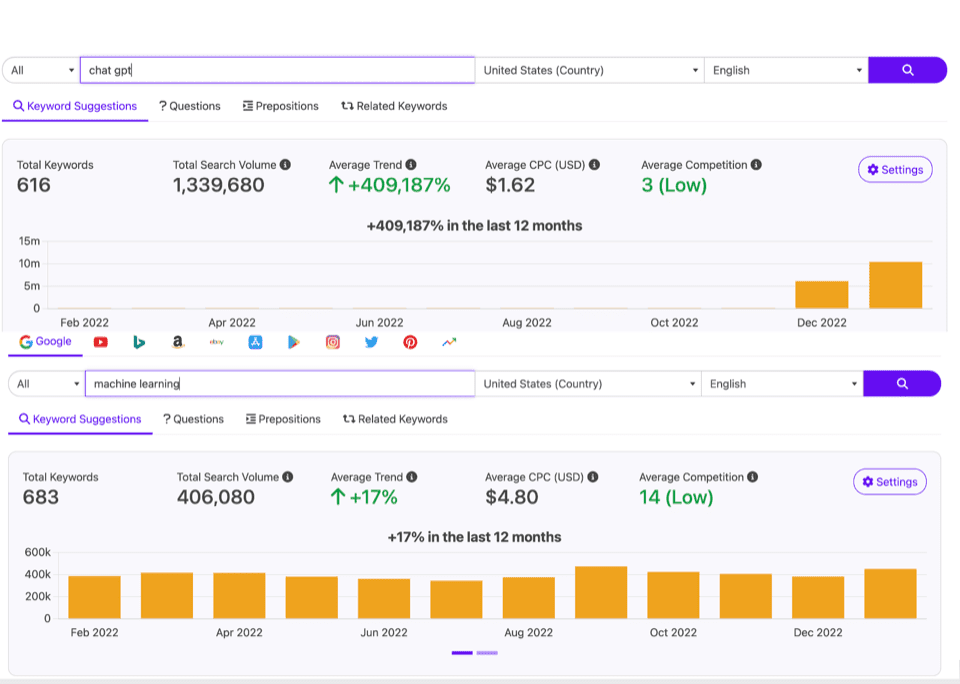Click the Google tab

coord(46,342)
